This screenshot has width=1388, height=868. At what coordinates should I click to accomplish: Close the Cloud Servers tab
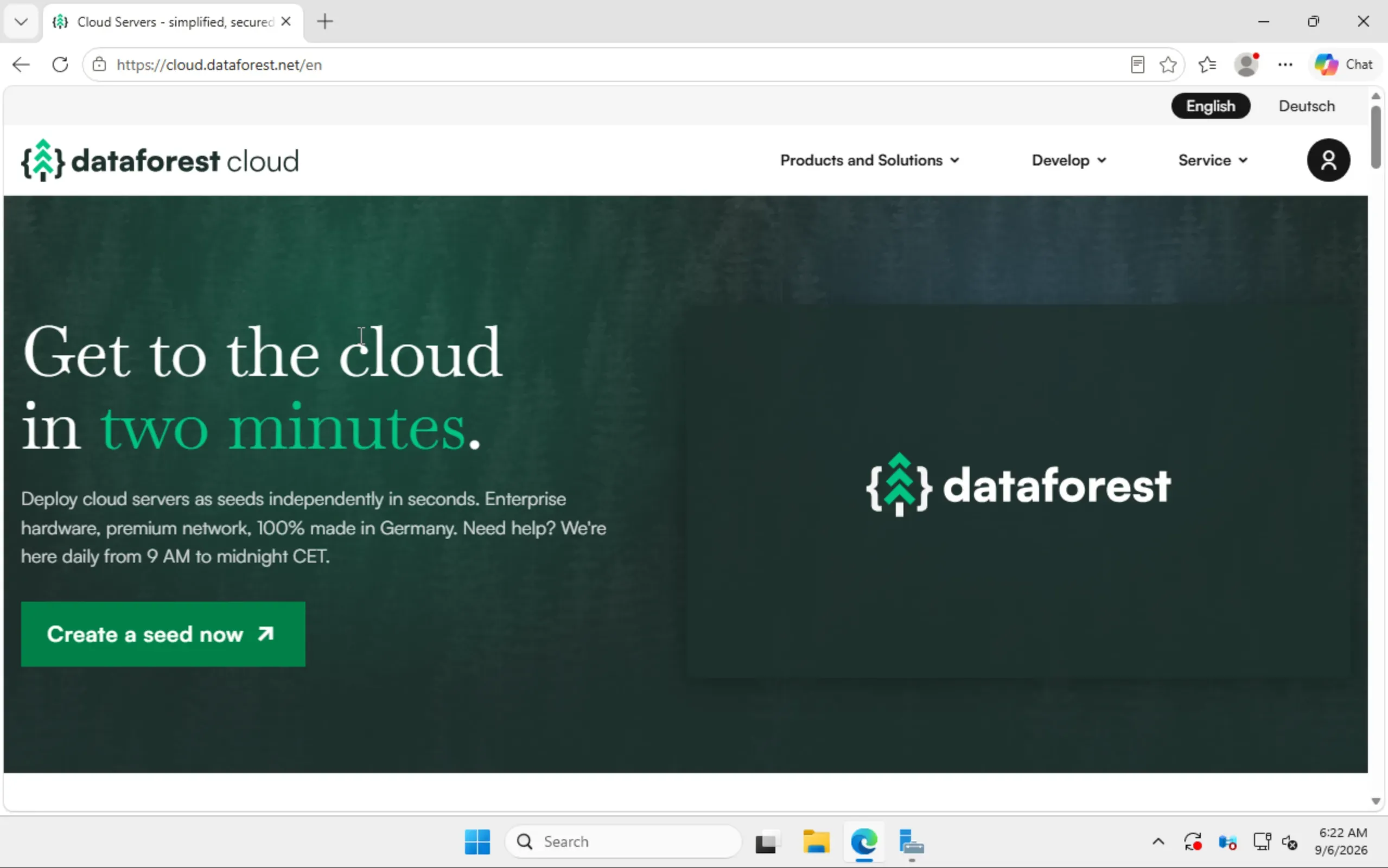pos(286,22)
